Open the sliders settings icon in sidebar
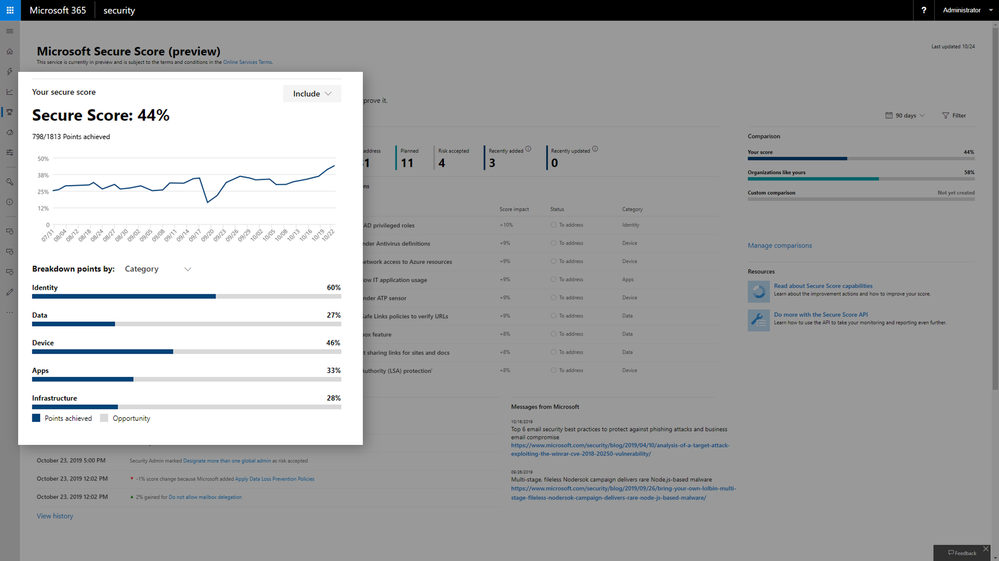This screenshot has width=999, height=561. click(10, 153)
